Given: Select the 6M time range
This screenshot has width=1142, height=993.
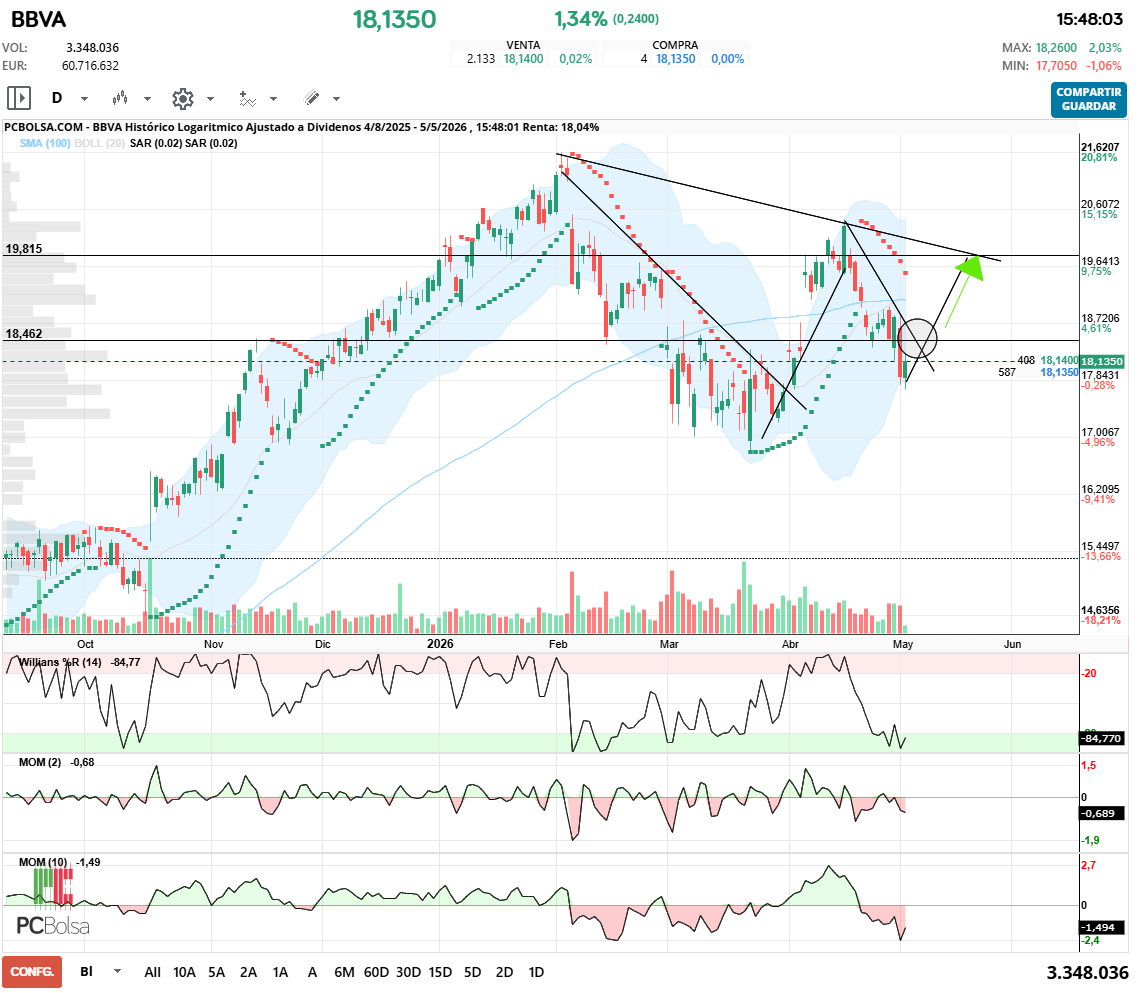Looking at the screenshot, I should [344, 972].
